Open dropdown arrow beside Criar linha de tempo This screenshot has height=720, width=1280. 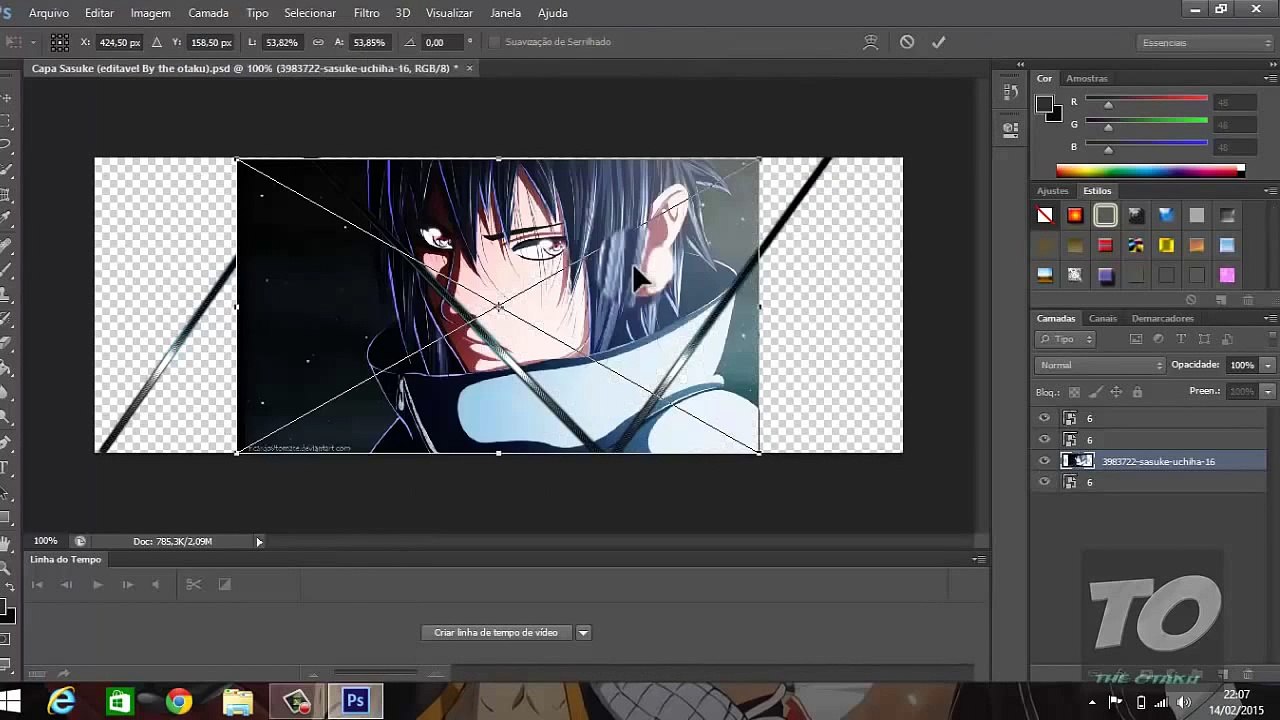(583, 632)
